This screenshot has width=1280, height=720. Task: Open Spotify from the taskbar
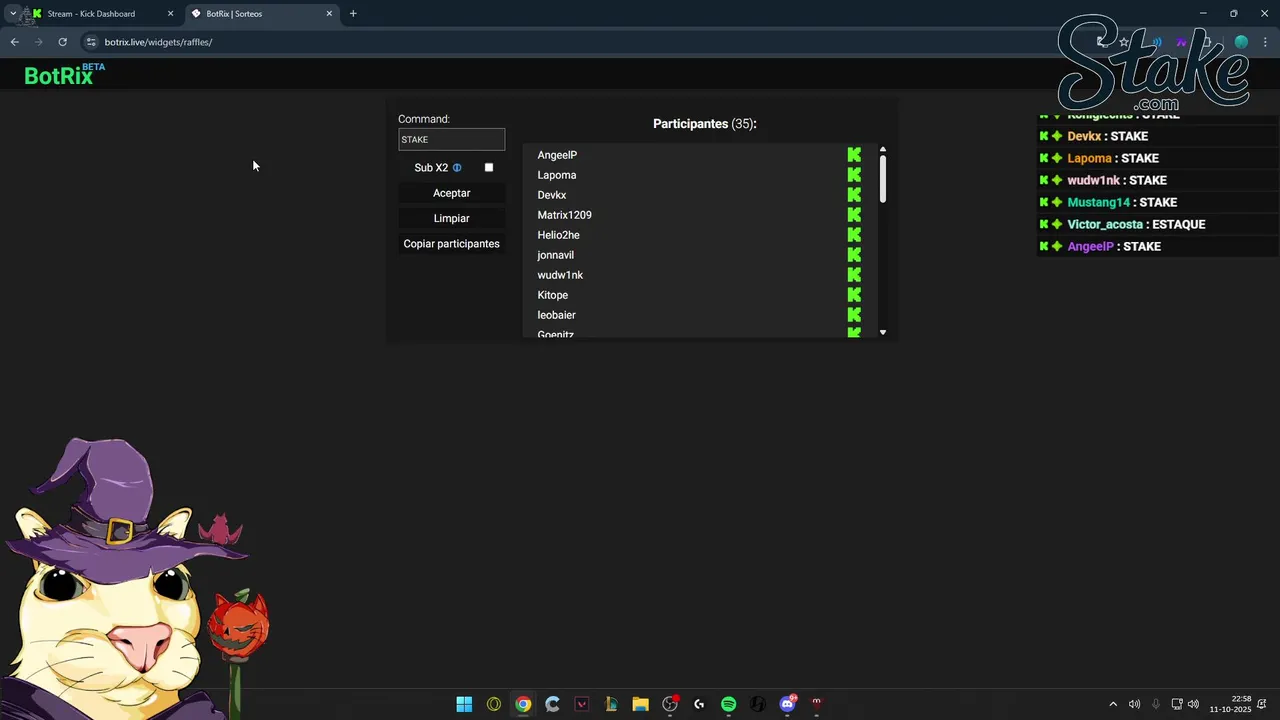[x=728, y=704]
